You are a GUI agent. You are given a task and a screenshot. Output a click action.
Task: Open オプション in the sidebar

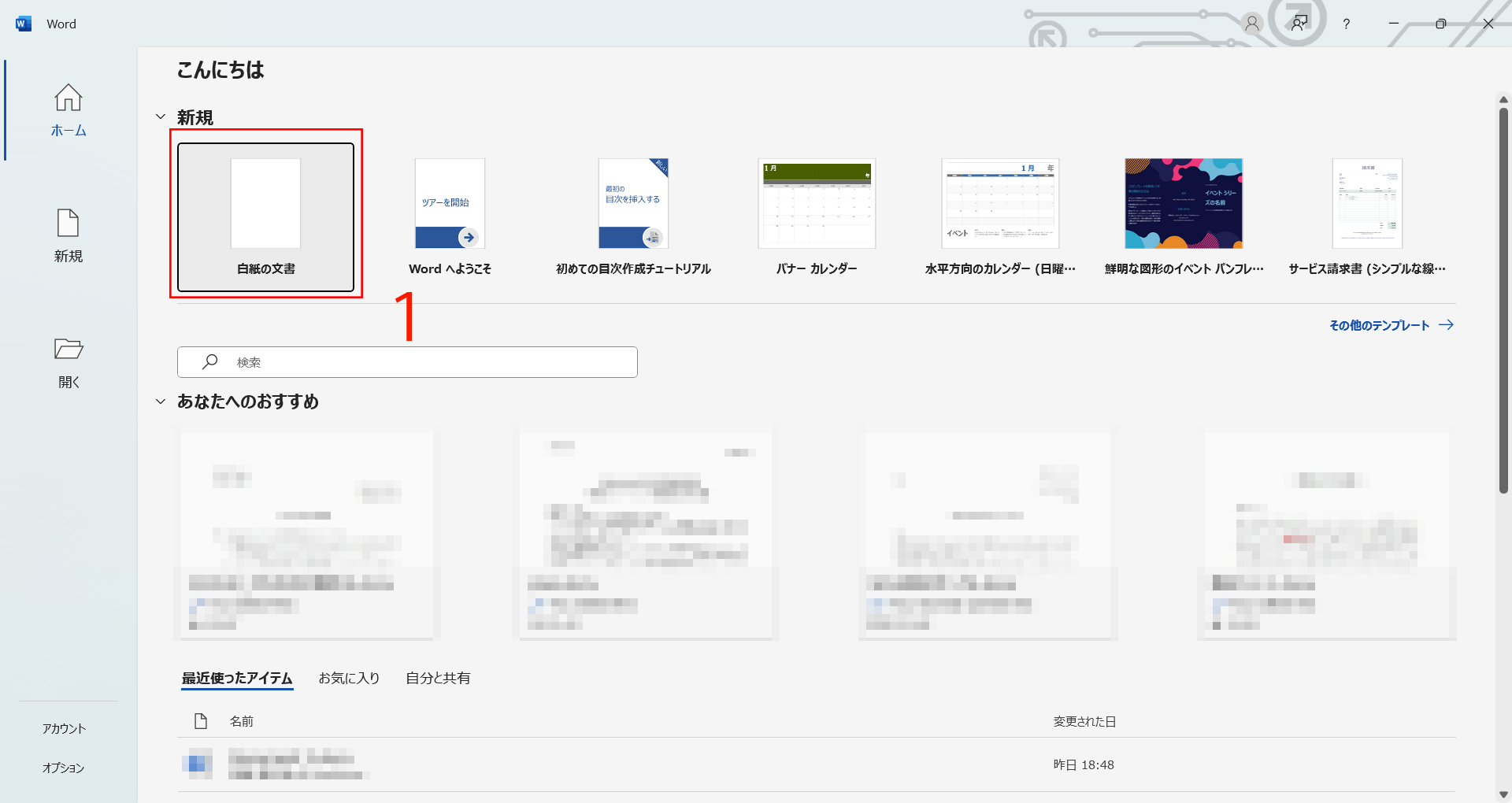click(x=63, y=768)
